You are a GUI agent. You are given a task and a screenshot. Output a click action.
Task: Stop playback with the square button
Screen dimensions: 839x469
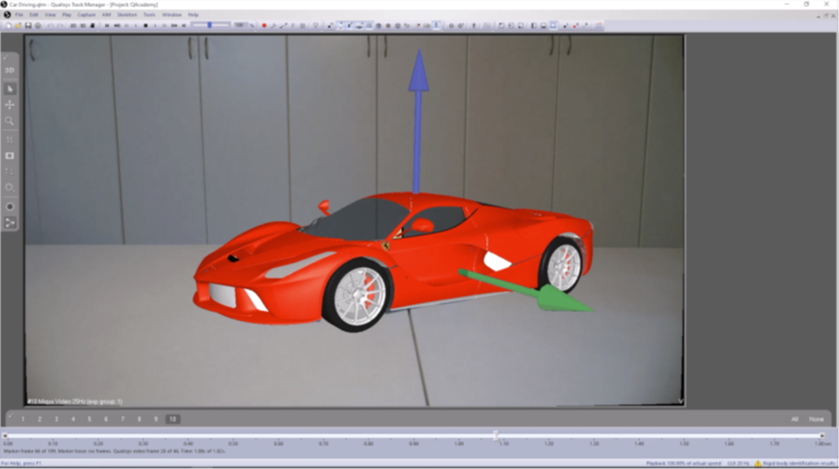click(146, 26)
